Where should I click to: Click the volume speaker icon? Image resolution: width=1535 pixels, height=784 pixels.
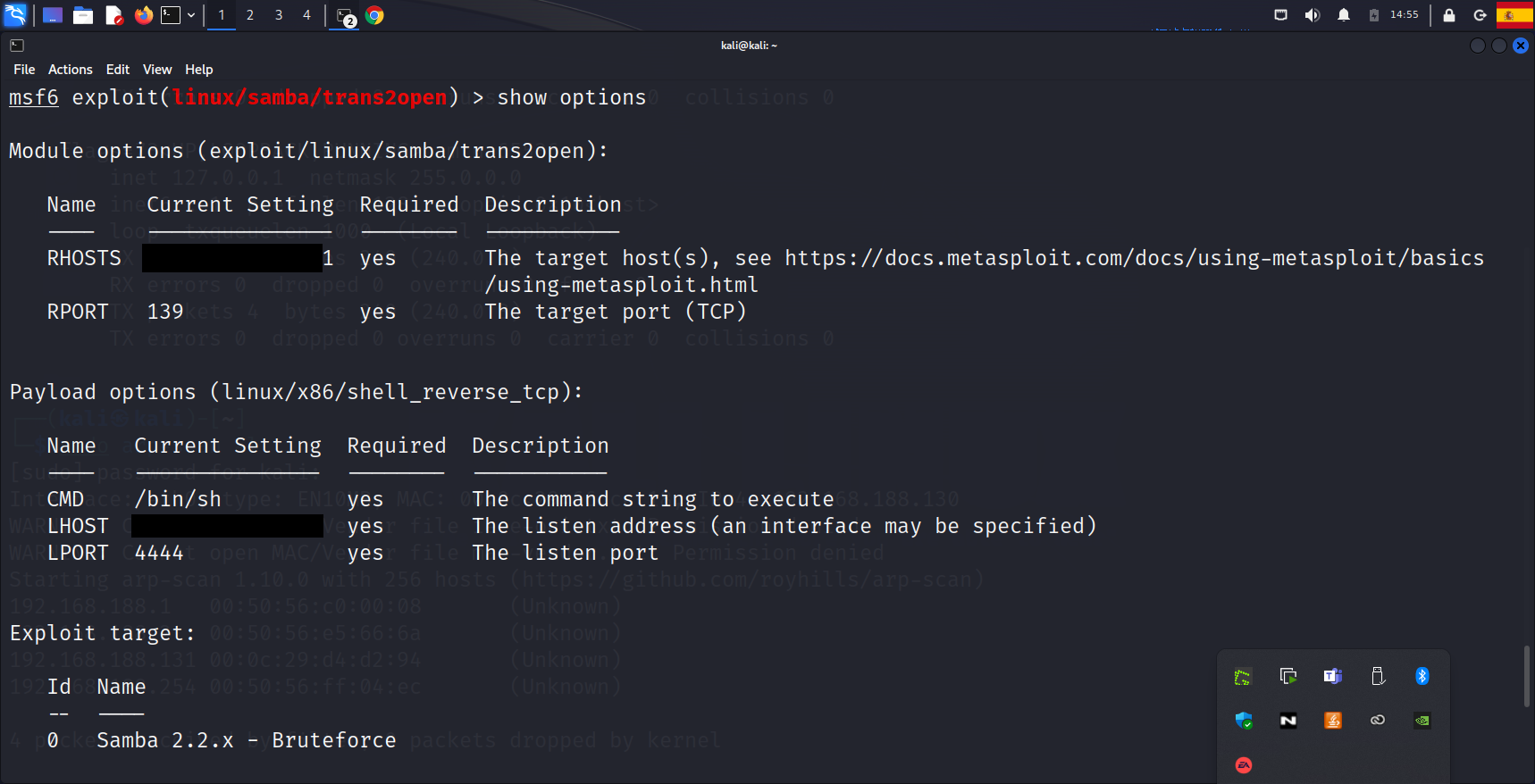pos(1312,15)
